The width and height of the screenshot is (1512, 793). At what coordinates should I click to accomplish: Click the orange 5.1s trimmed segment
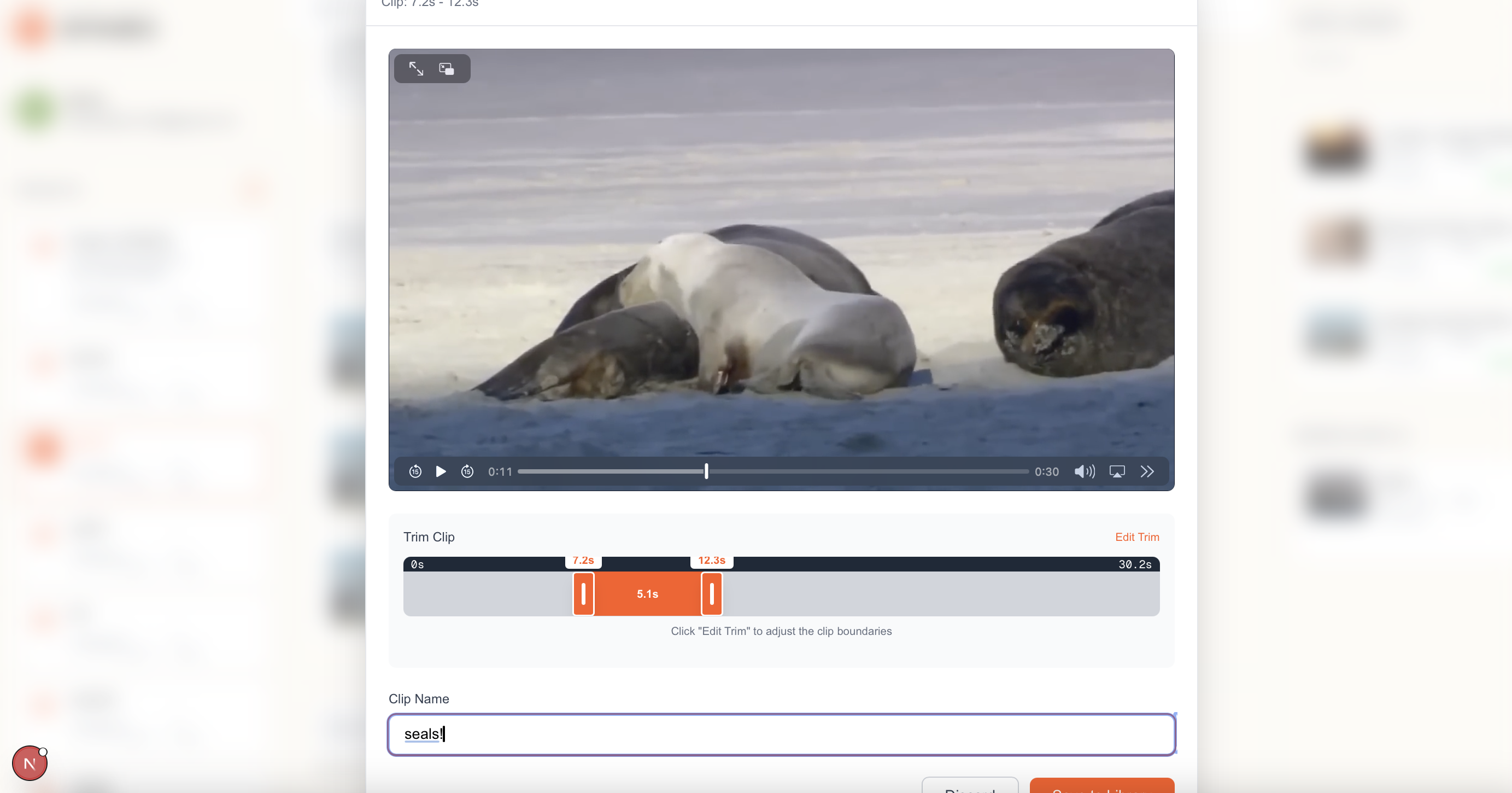pos(647,594)
